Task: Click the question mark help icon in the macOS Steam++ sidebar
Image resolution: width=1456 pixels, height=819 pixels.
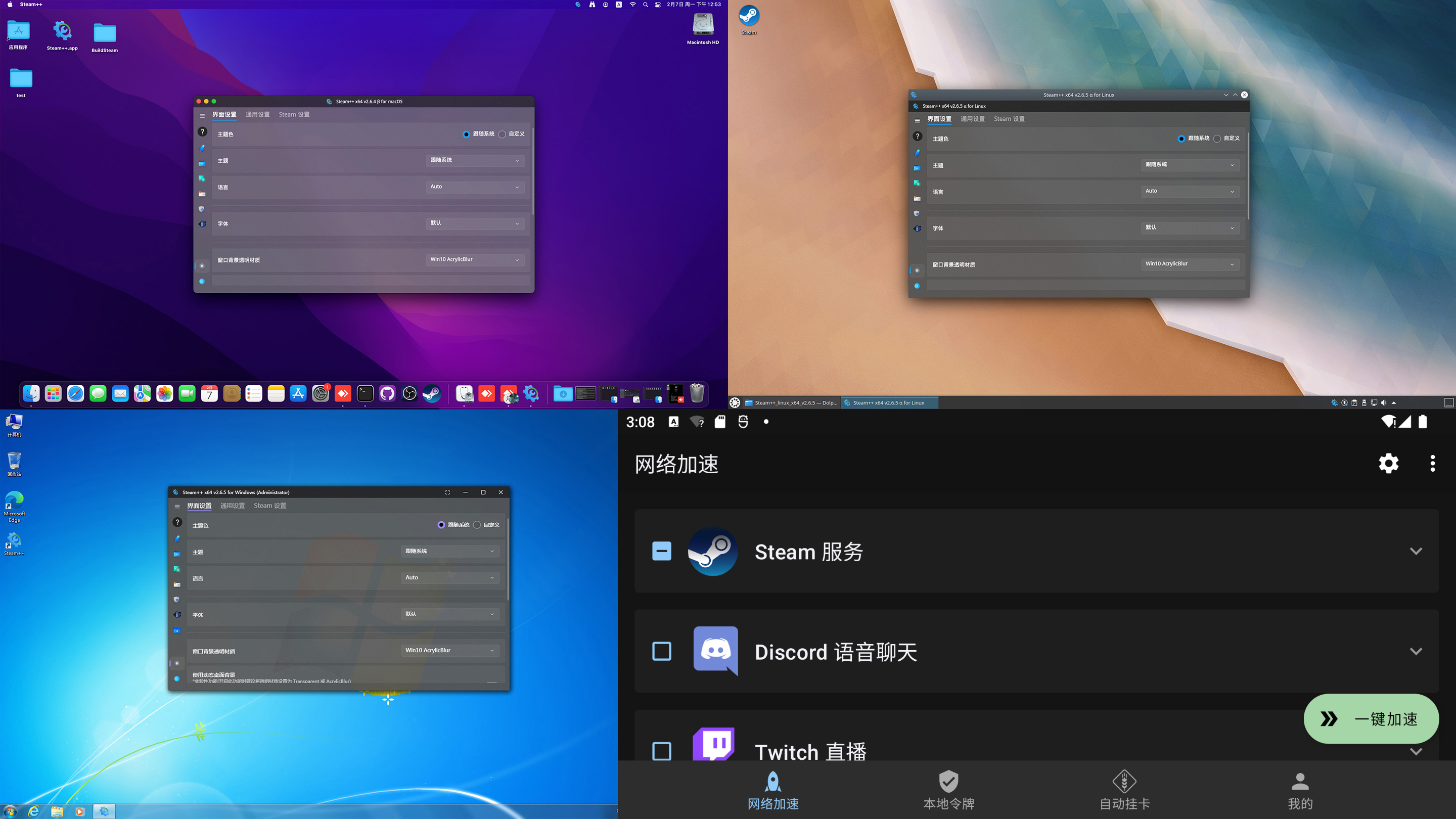Action: coord(202,131)
